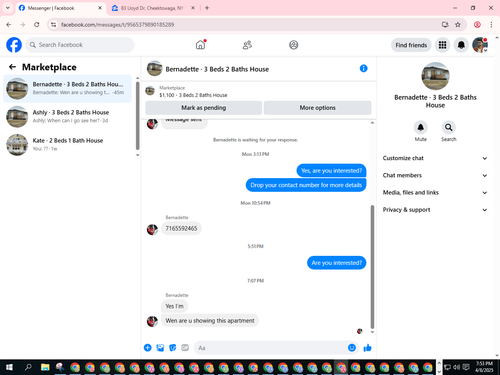Viewport: 500px width, 375px height.
Task: Click the message input box
Action: [276, 348]
